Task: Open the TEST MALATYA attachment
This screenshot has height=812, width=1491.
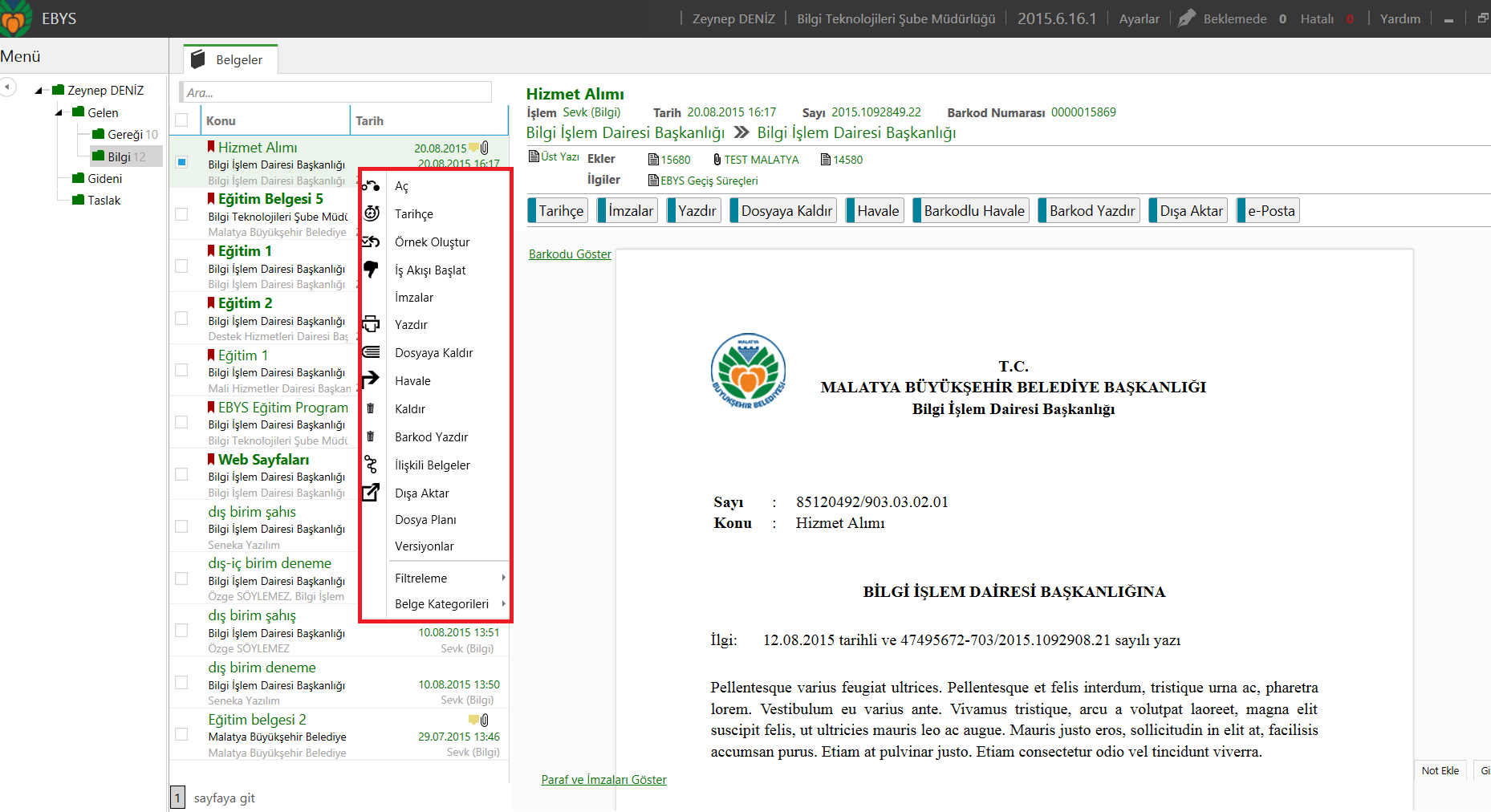Action: (x=756, y=160)
